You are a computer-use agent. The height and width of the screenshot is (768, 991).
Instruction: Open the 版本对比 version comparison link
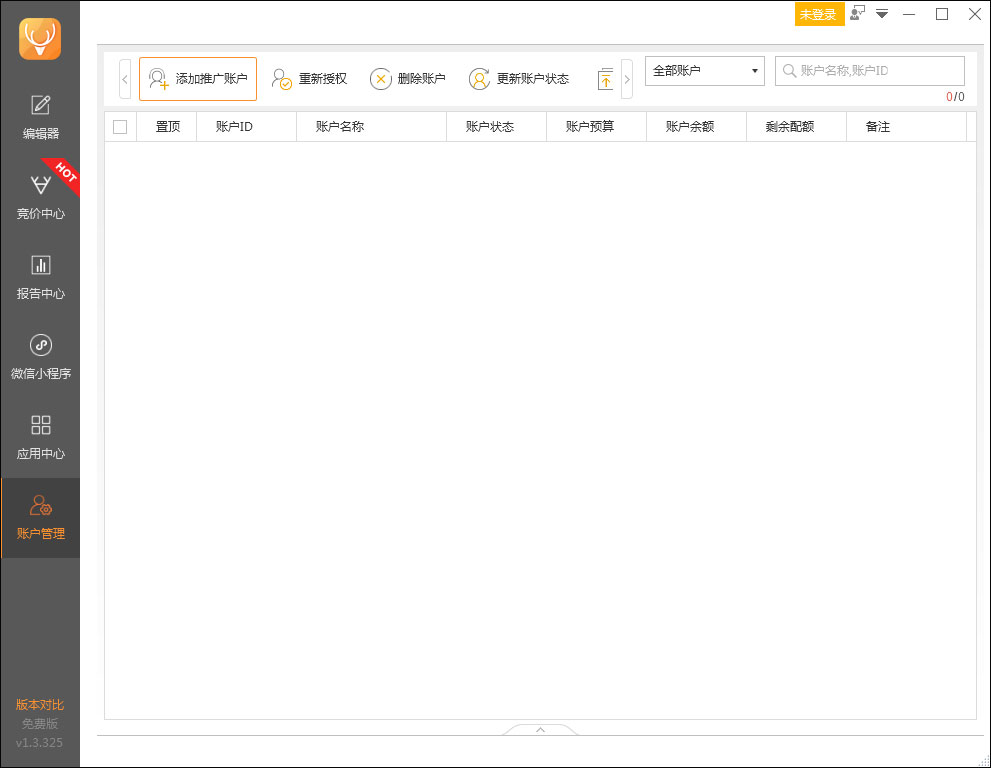(x=39, y=704)
